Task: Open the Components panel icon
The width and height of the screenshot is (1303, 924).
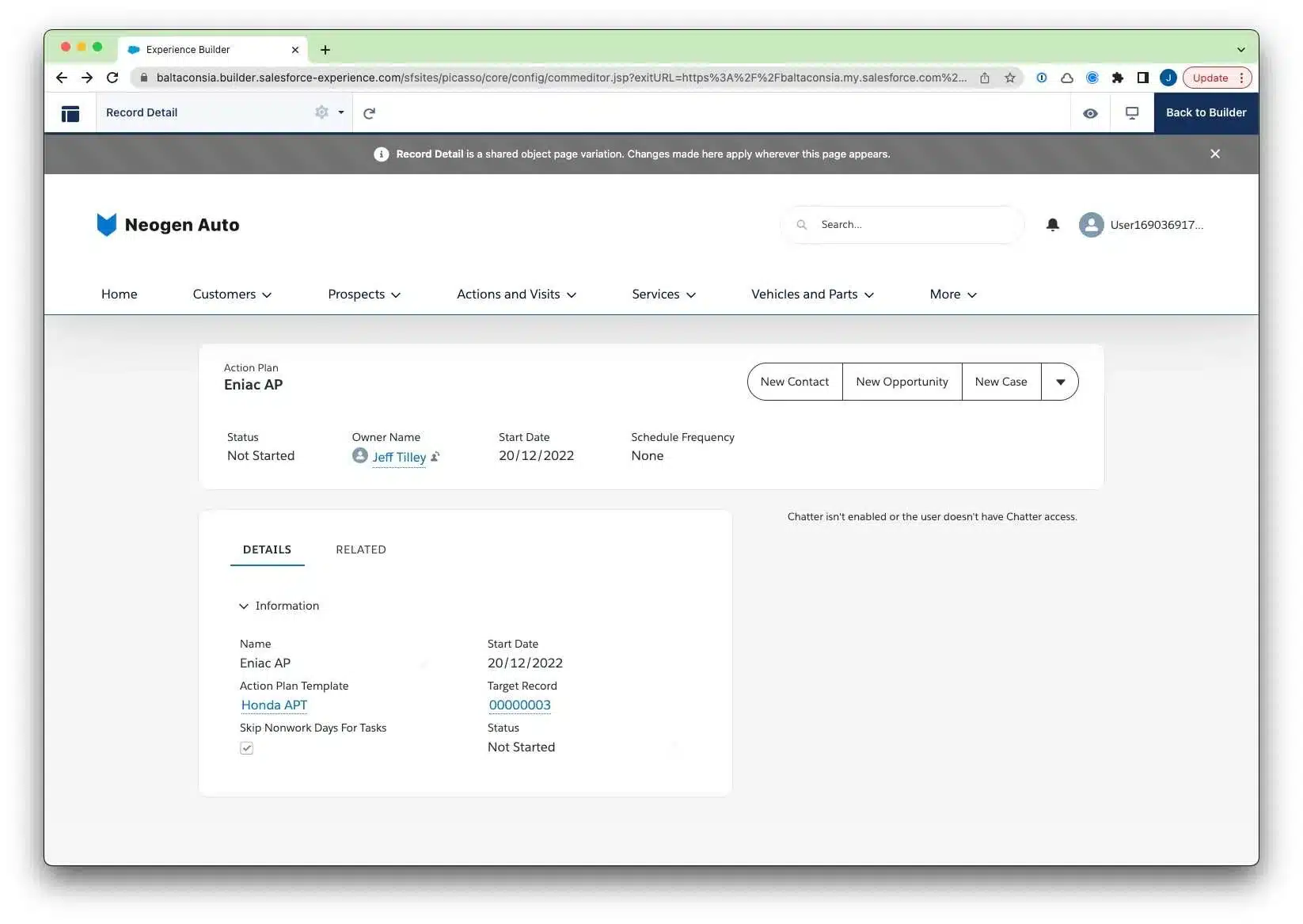Action: pyautogui.click(x=70, y=113)
